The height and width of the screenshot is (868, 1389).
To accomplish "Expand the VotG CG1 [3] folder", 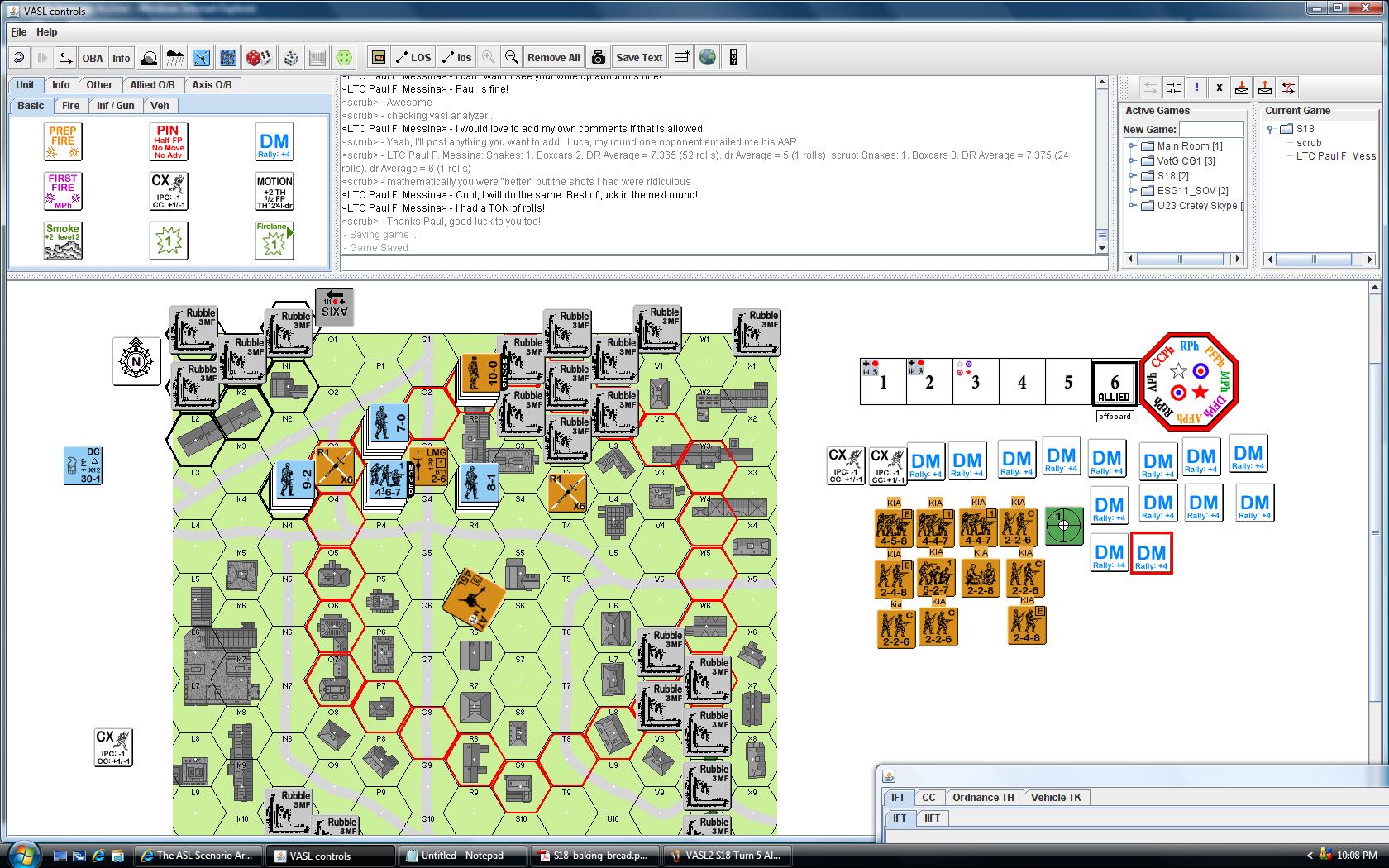I will [x=1133, y=161].
